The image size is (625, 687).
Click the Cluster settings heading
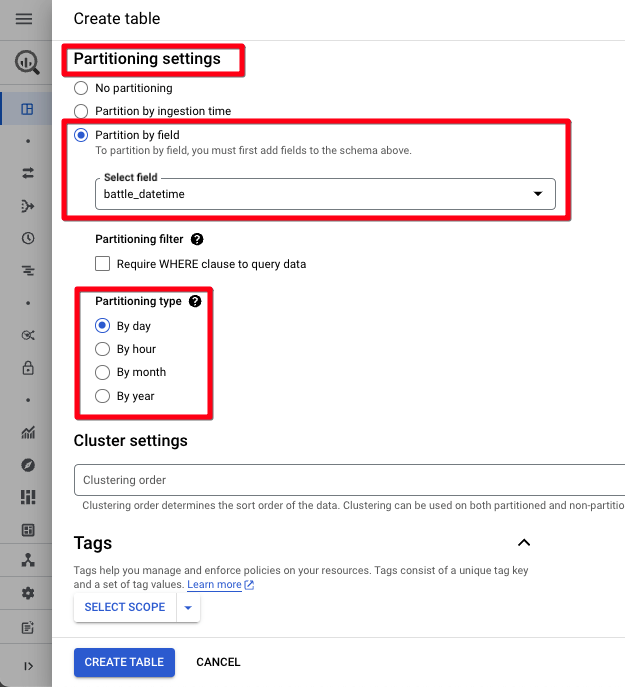click(131, 440)
